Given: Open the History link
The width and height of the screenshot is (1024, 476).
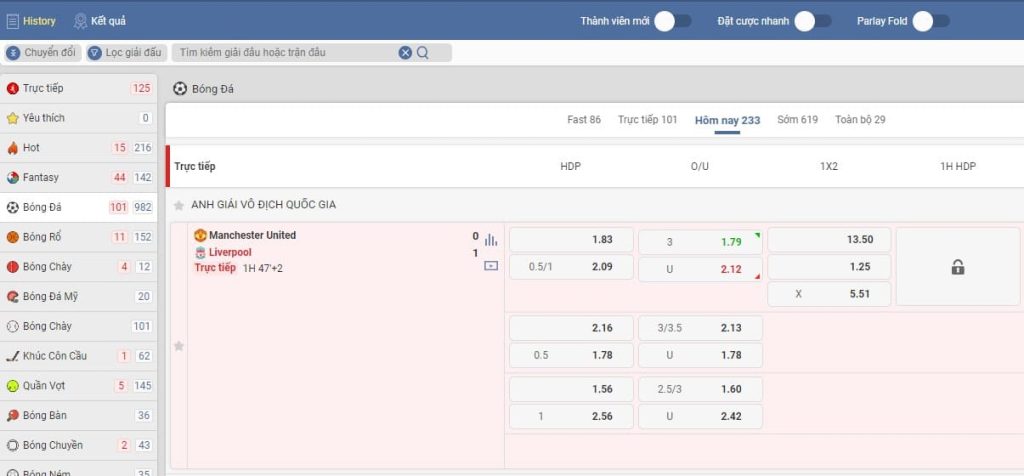Looking at the screenshot, I should click(x=32, y=21).
